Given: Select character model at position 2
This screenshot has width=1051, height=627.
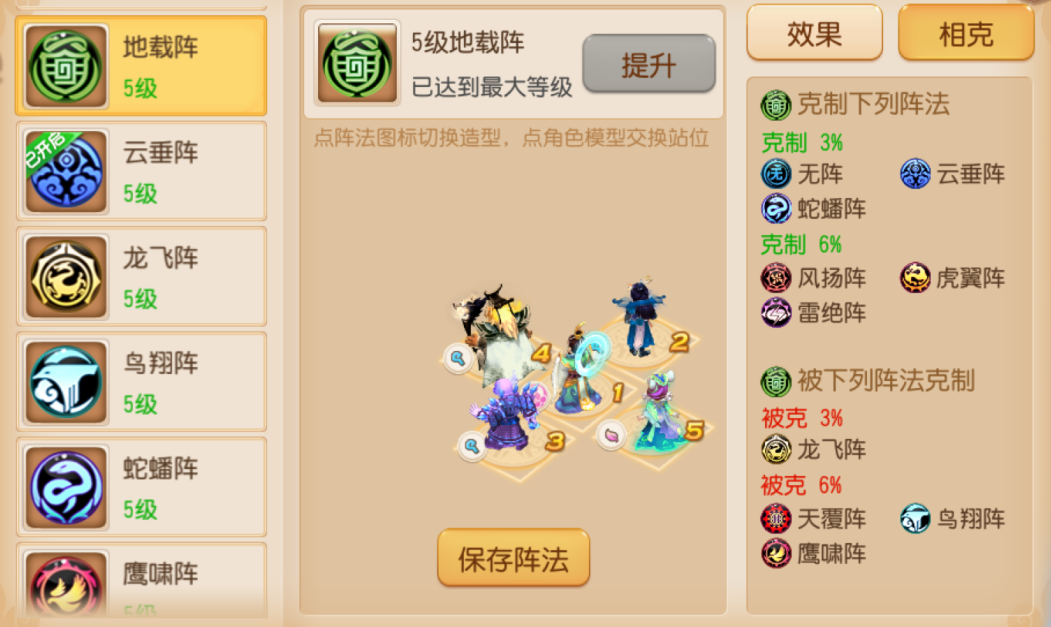Looking at the screenshot, I should pyautogui.click(x=640, y=317).
